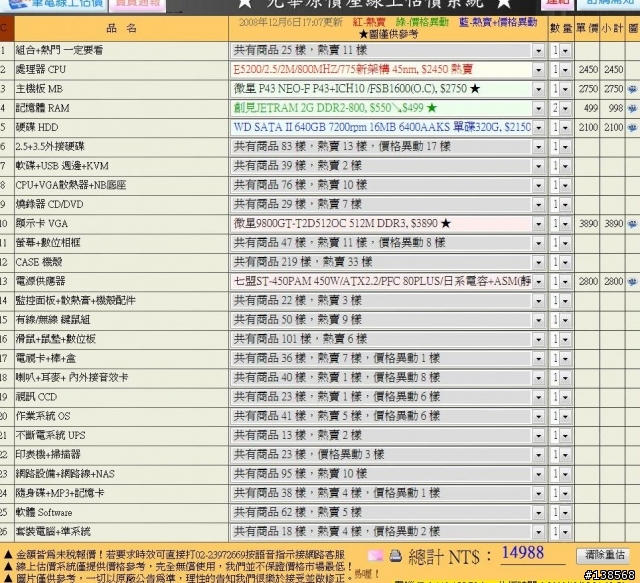Click the 小計 column header

pyautogui.click(x=612, y=28)
